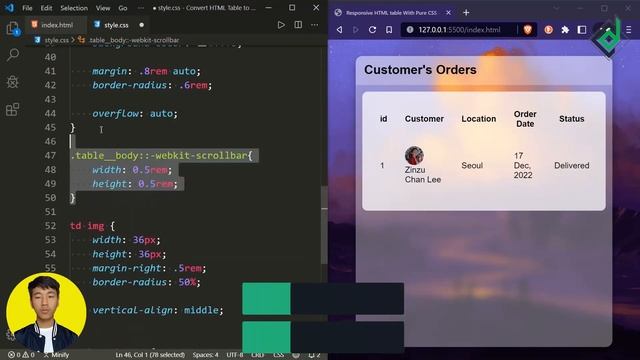Open the browser hamburger menu
Image resolution: width=640 pixels, height=360 pixels.
629,29
